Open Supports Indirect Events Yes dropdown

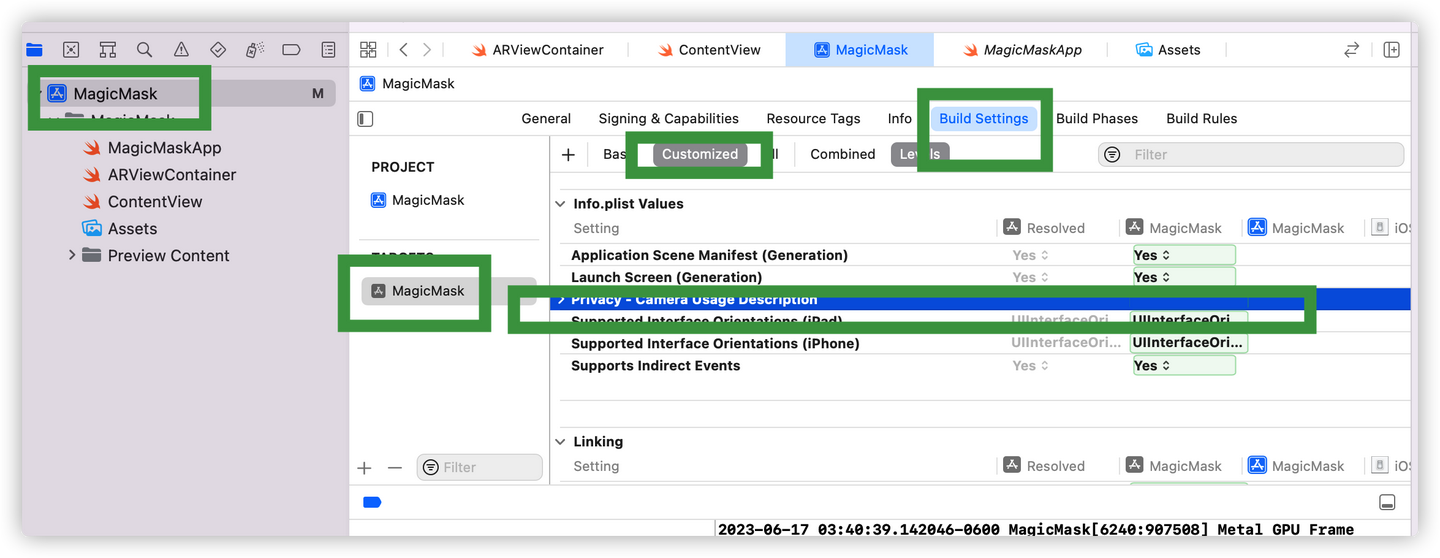(1183, 366)
